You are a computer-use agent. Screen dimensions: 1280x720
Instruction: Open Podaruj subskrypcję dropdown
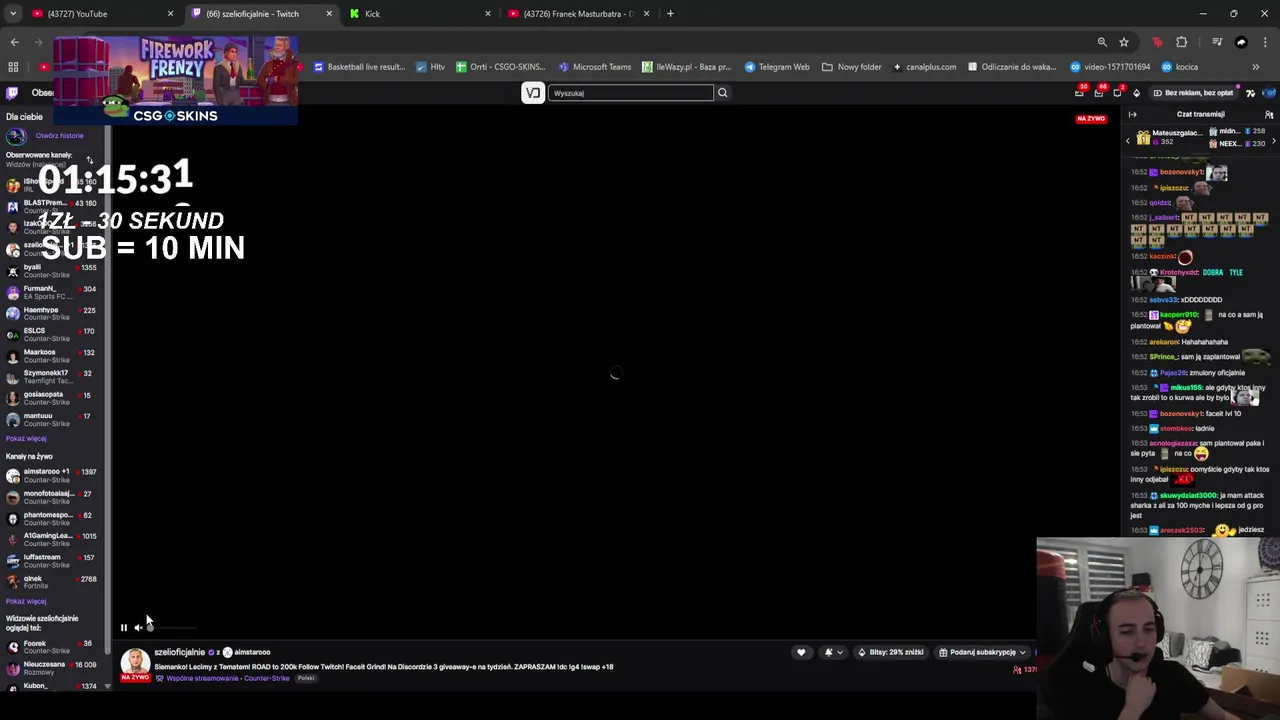(x=982, y=652)
